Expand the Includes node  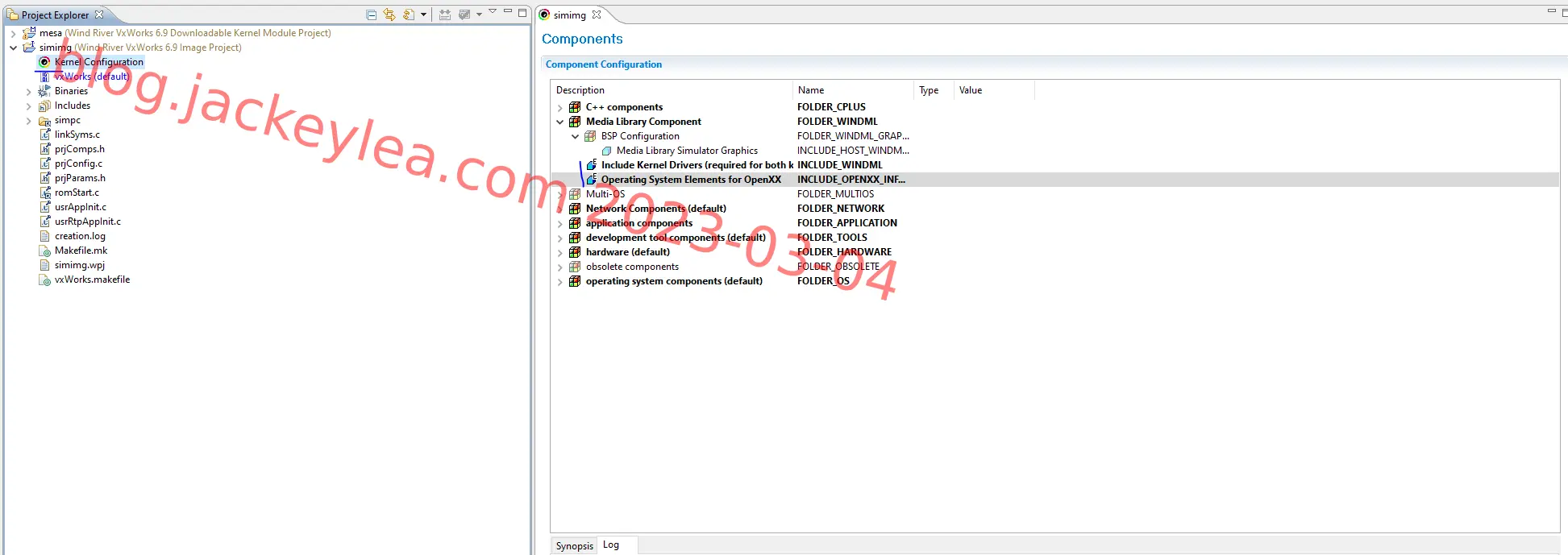[x=29, y=106]
